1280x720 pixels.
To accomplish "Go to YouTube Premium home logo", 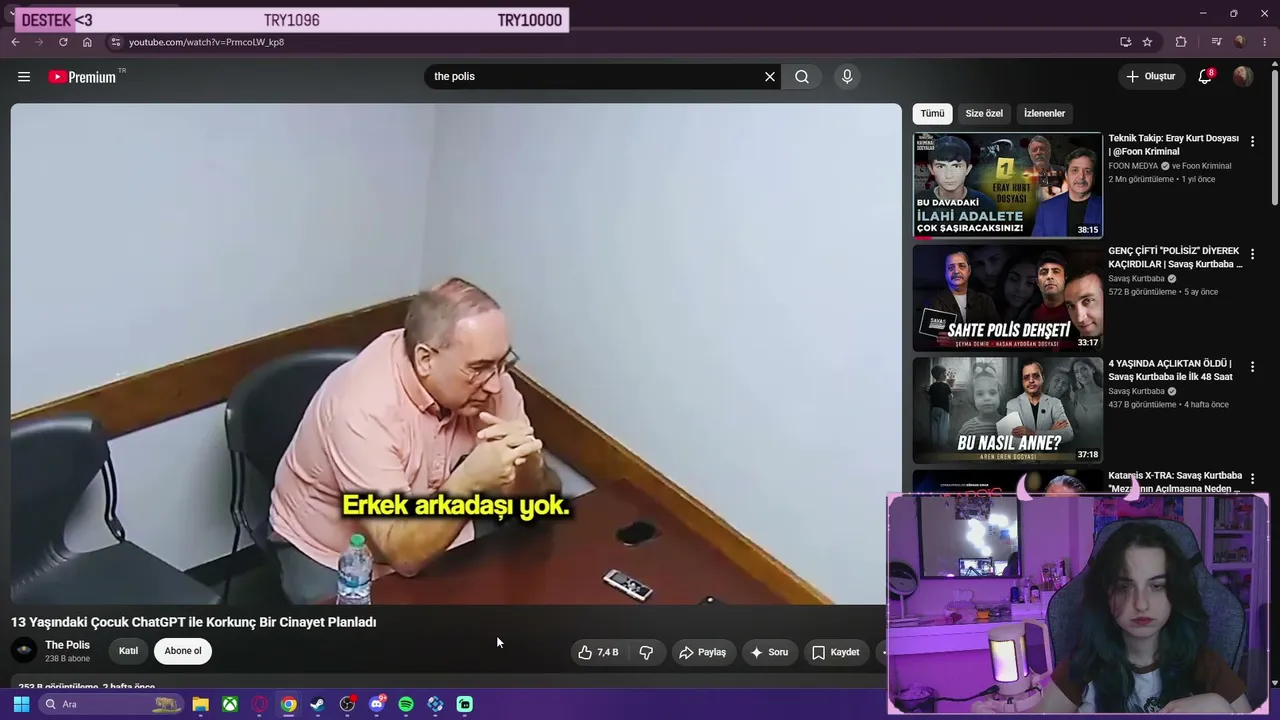I will (82, 77).
